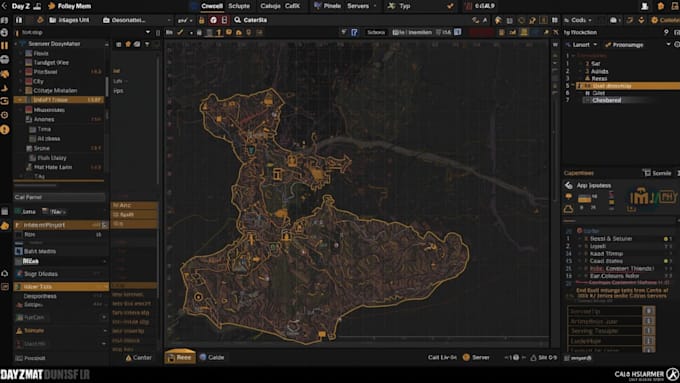This screenshot has height=383, width=680.
Task: Click the cloud outline icon below App jiputess
Action: click(x=568, y=209)
